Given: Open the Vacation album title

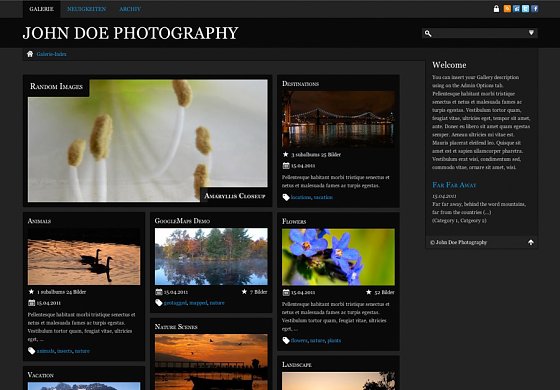Looking at the screenshot, I should pos(41,375).
